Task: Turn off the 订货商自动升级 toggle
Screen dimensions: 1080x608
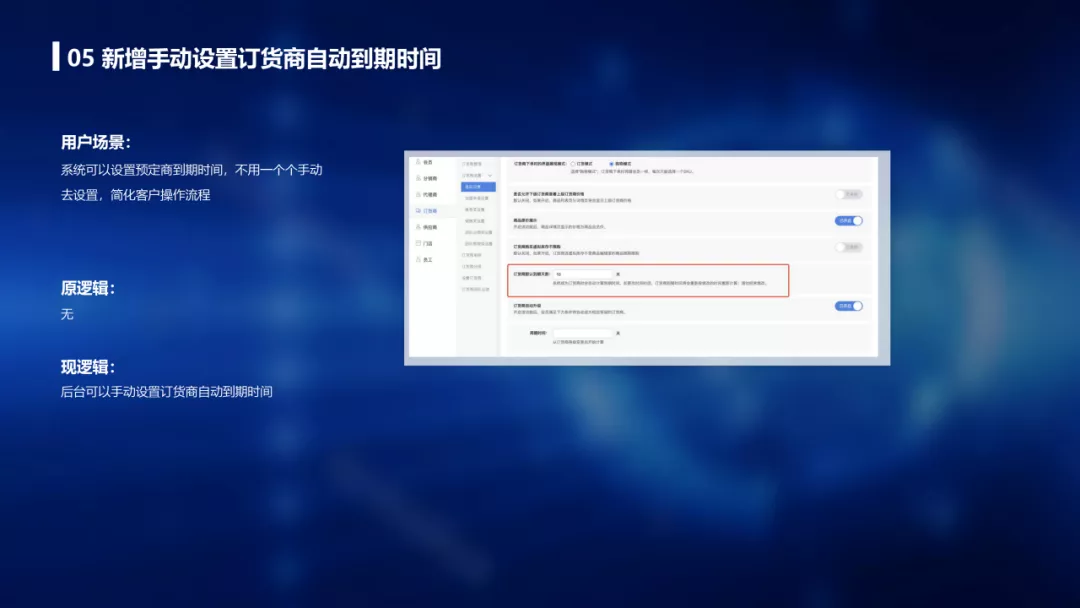Action: pos(849,306)
